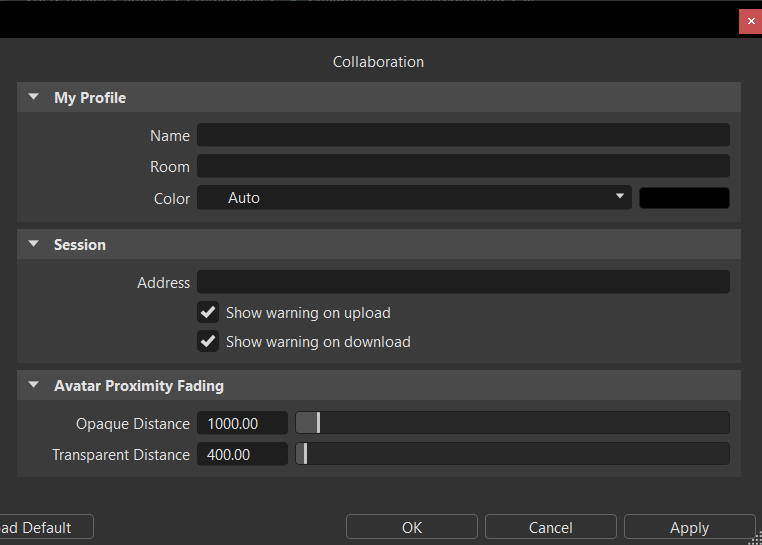Click the Apply button
Viewport: 762px width, 545px height.
[x=690, y=527]
